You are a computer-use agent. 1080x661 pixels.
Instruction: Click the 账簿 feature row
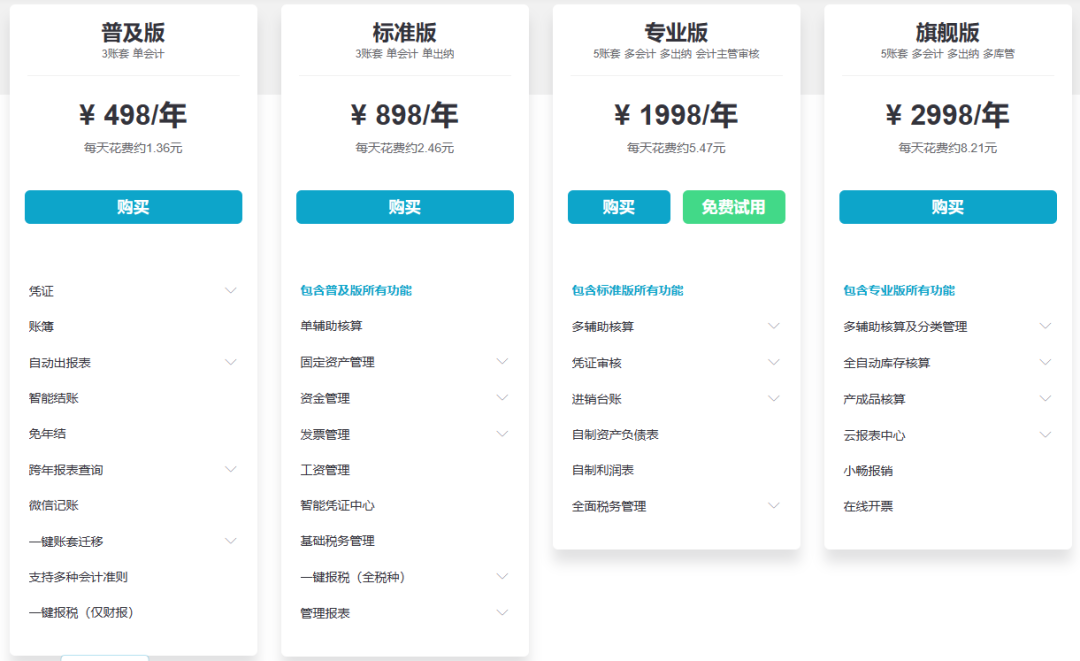(41, 326)
